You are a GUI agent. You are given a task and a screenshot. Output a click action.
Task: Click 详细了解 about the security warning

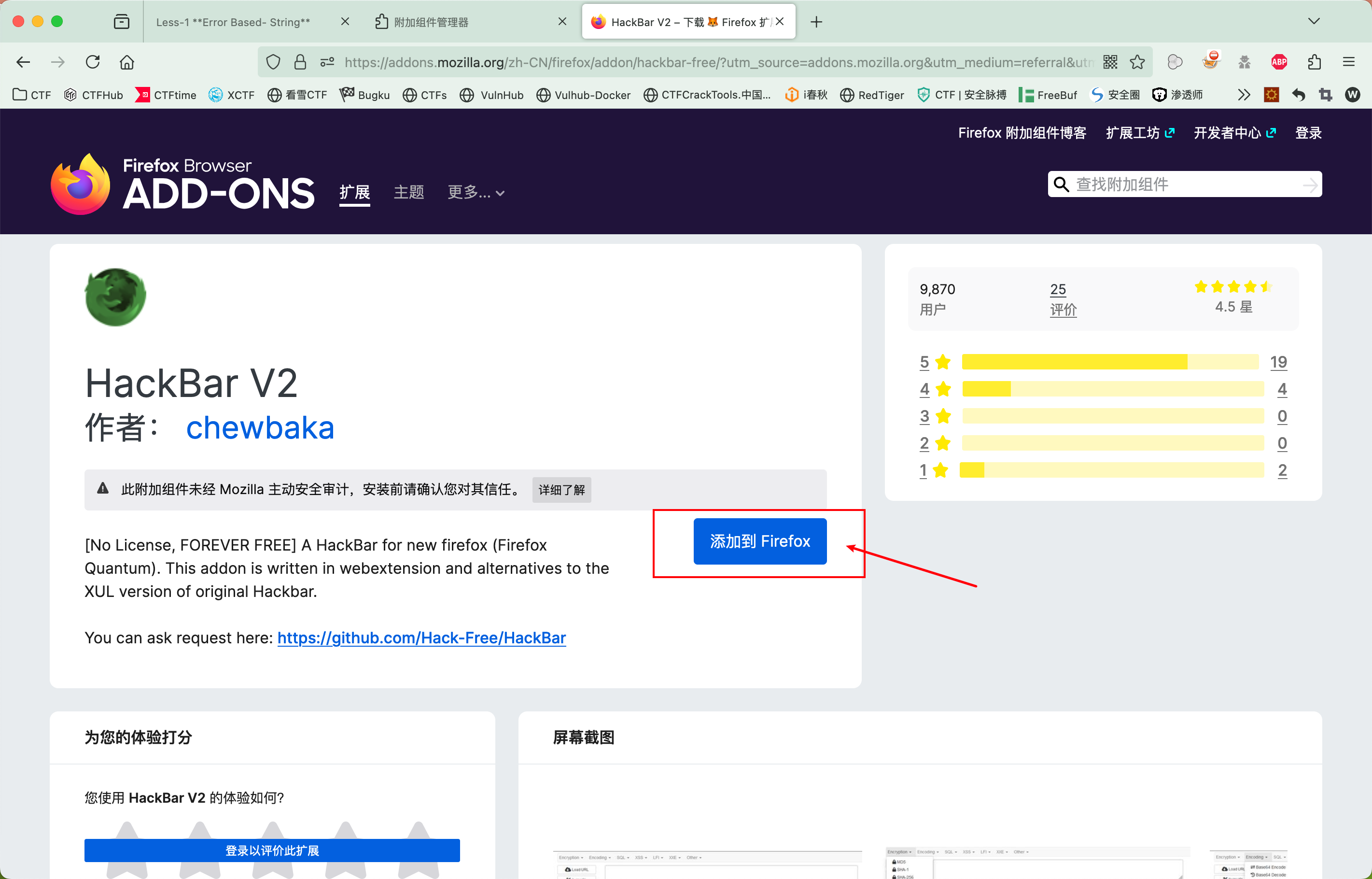point(561,490)
